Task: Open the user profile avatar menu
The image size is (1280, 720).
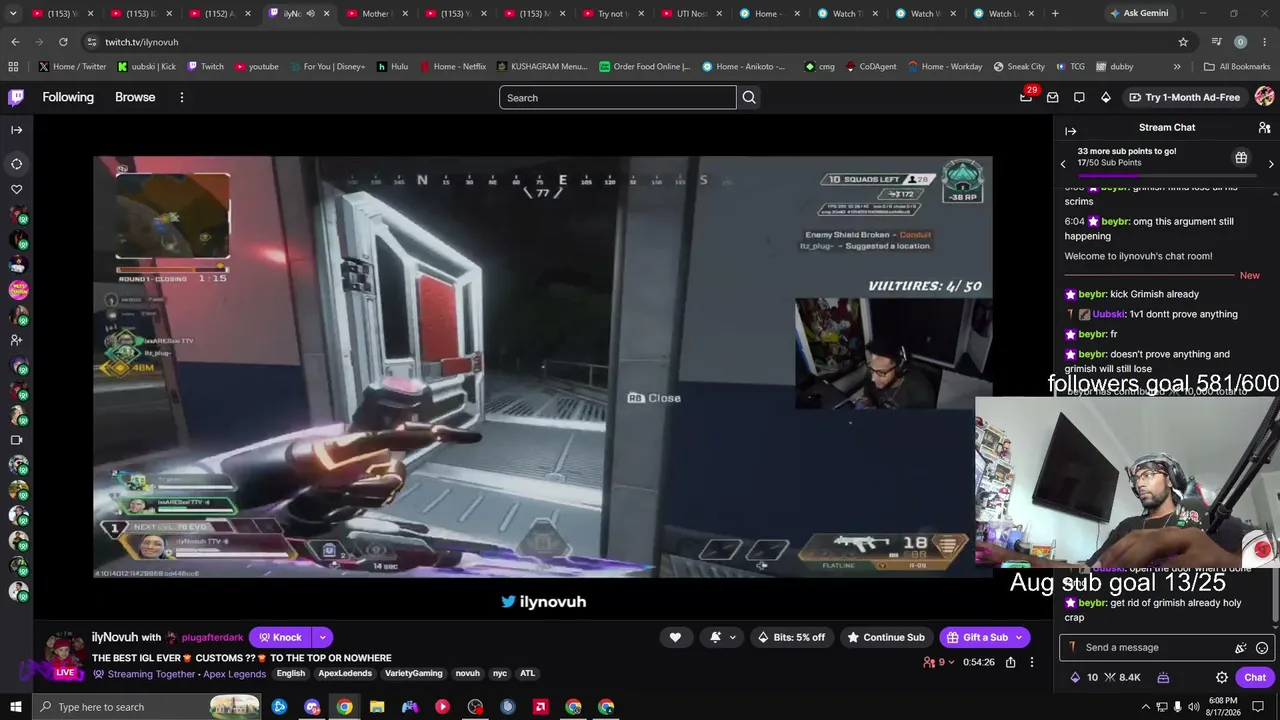Action: point(1264,97)
